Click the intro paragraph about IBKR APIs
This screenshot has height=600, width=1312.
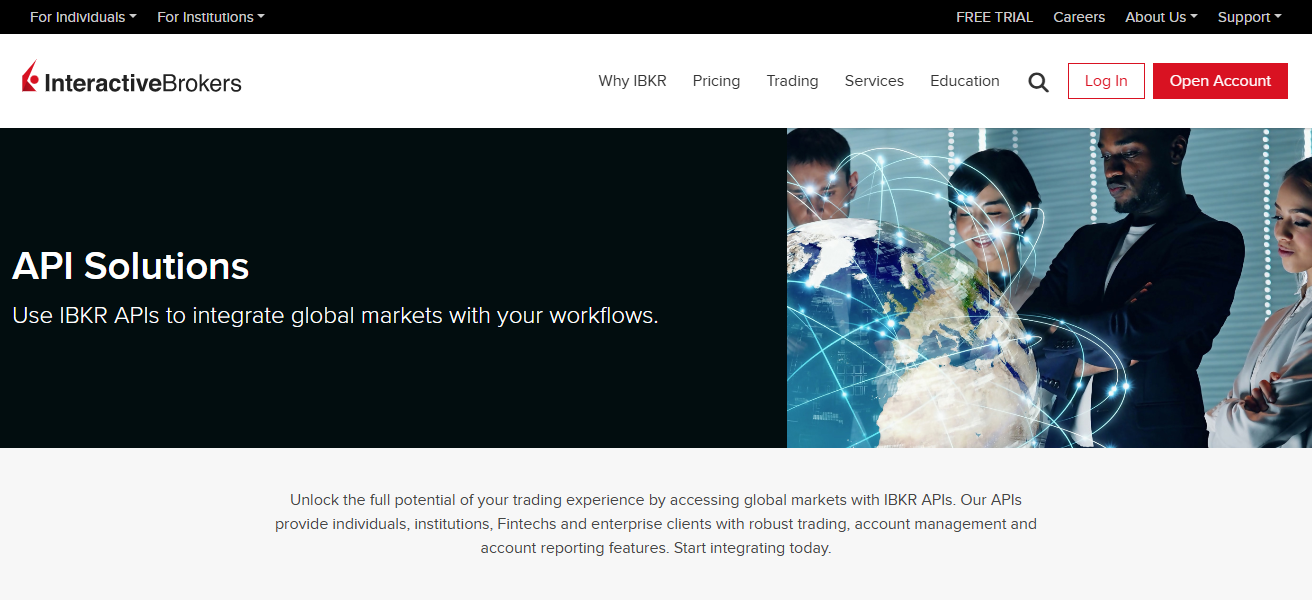[x=656, y=523]
